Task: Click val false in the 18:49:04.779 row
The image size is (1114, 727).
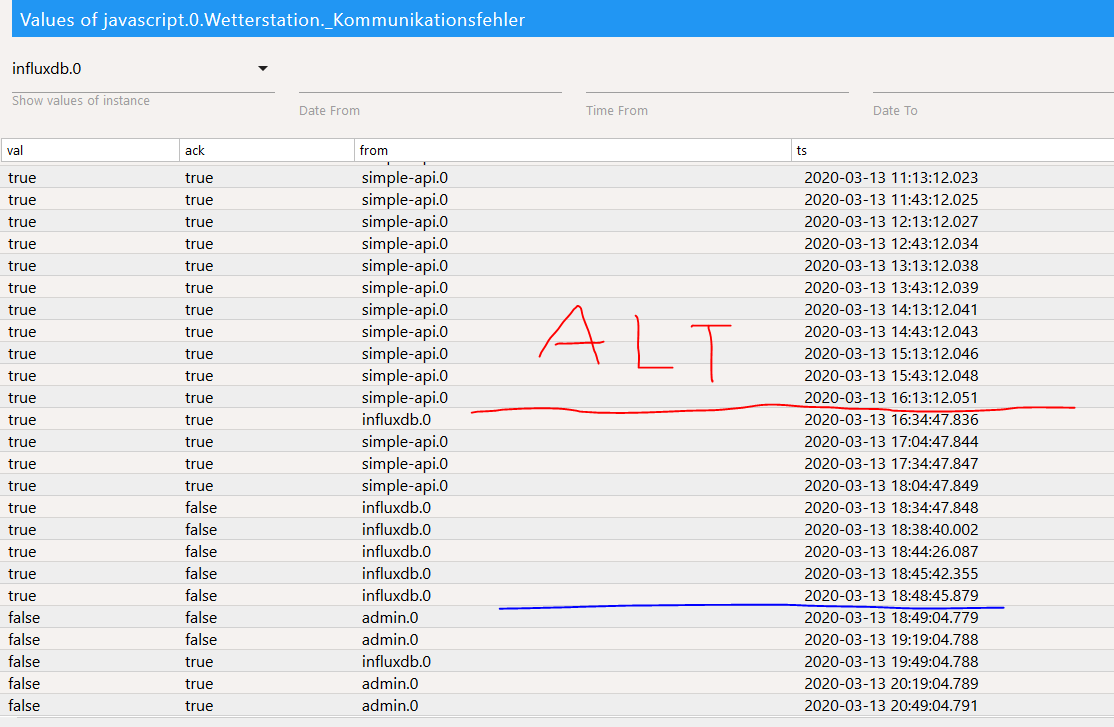Action: pos(24,618)
